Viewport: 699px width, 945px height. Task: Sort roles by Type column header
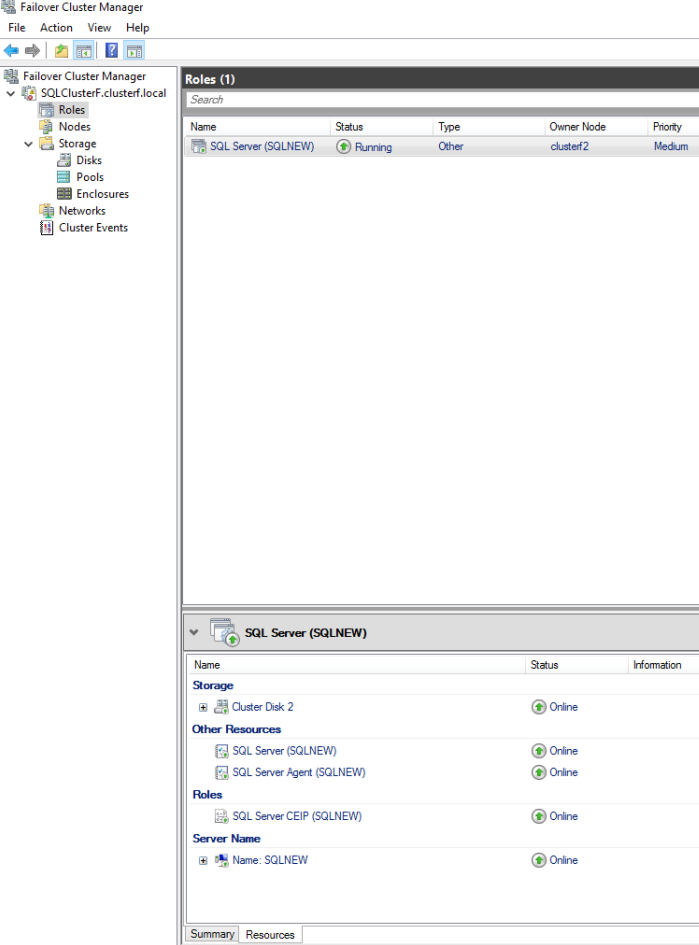[x=489, y=127]
